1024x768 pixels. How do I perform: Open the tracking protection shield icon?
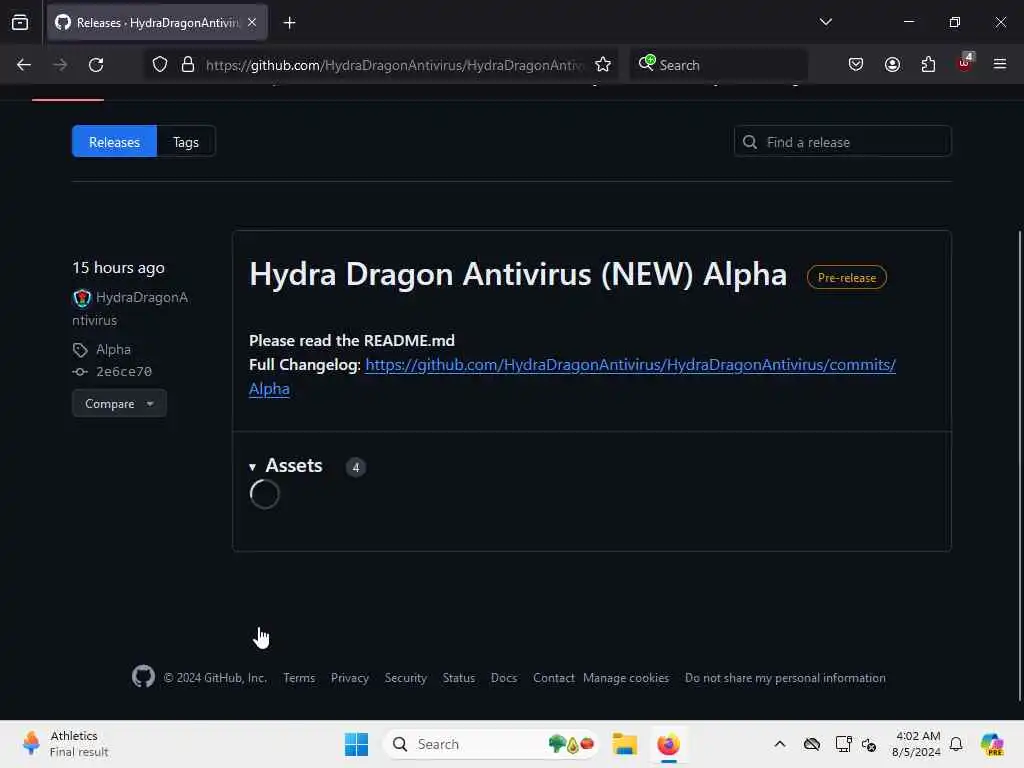[160, 65]
